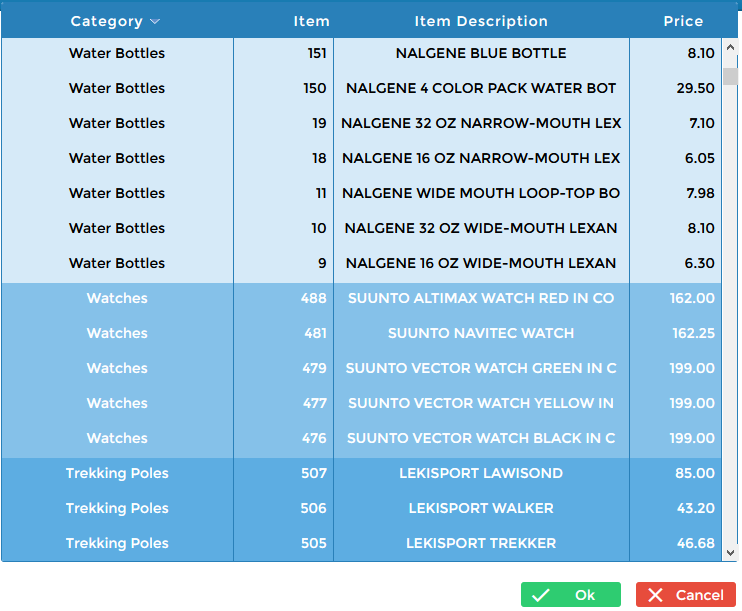Select LEKISPORT WALKER description
Viewport: 742px width, 611px height.
[x=481, y=508]
